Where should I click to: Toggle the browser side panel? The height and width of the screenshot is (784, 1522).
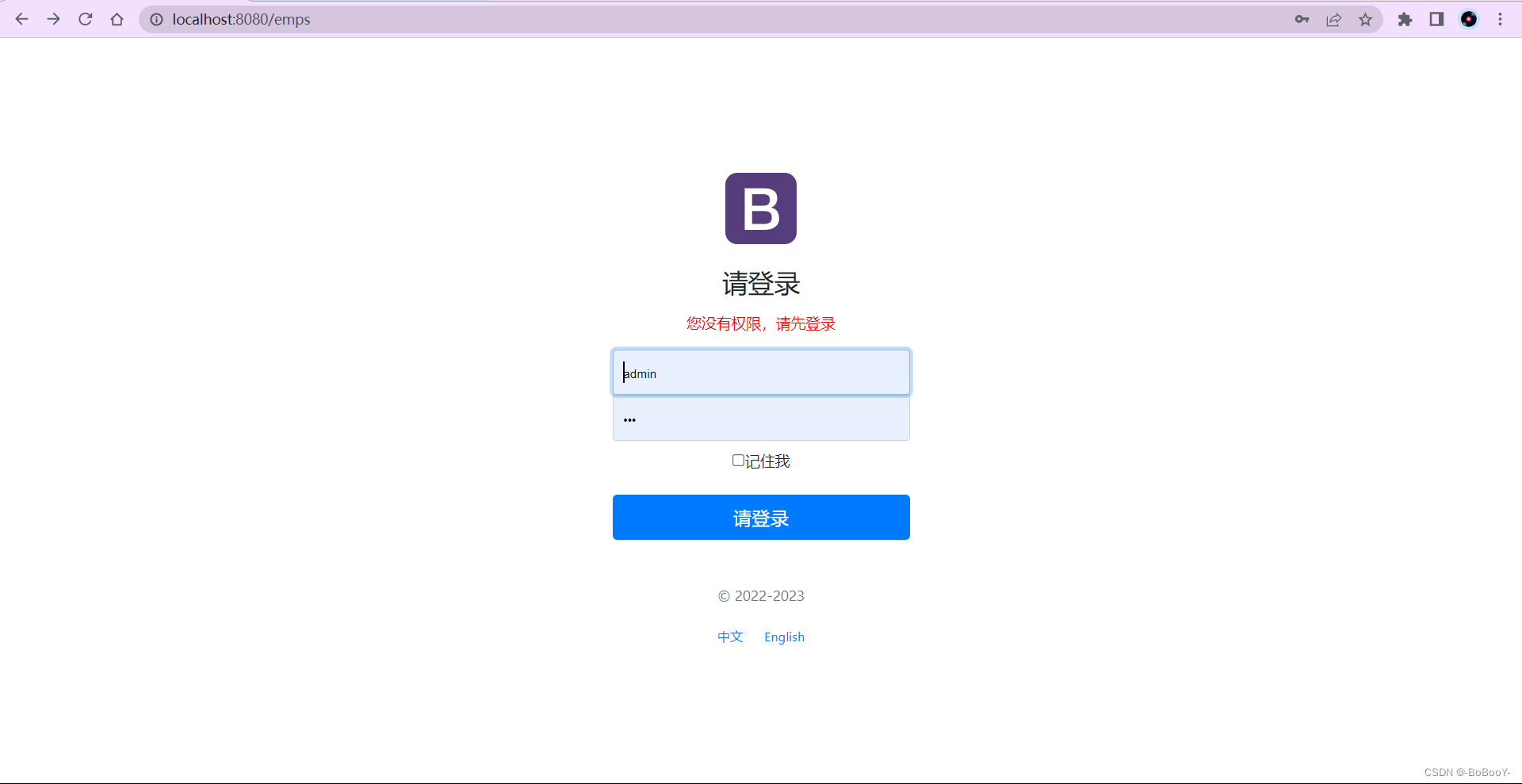[1436, 19]
